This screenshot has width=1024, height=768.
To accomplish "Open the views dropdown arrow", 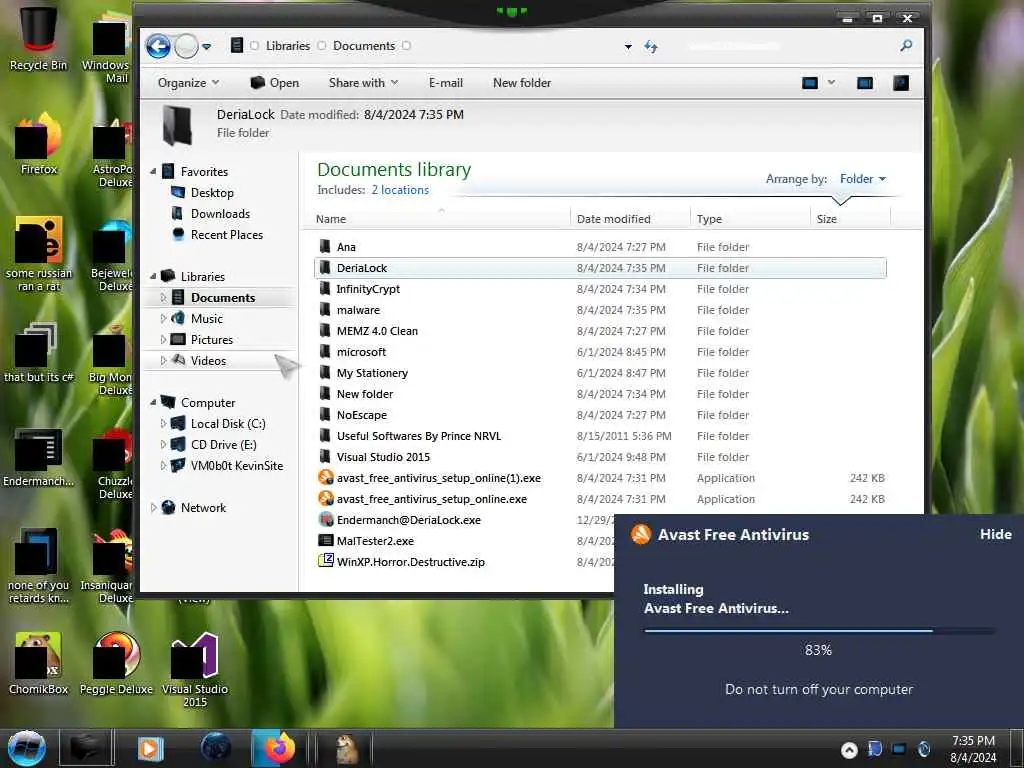I will [x=831, y=82].
